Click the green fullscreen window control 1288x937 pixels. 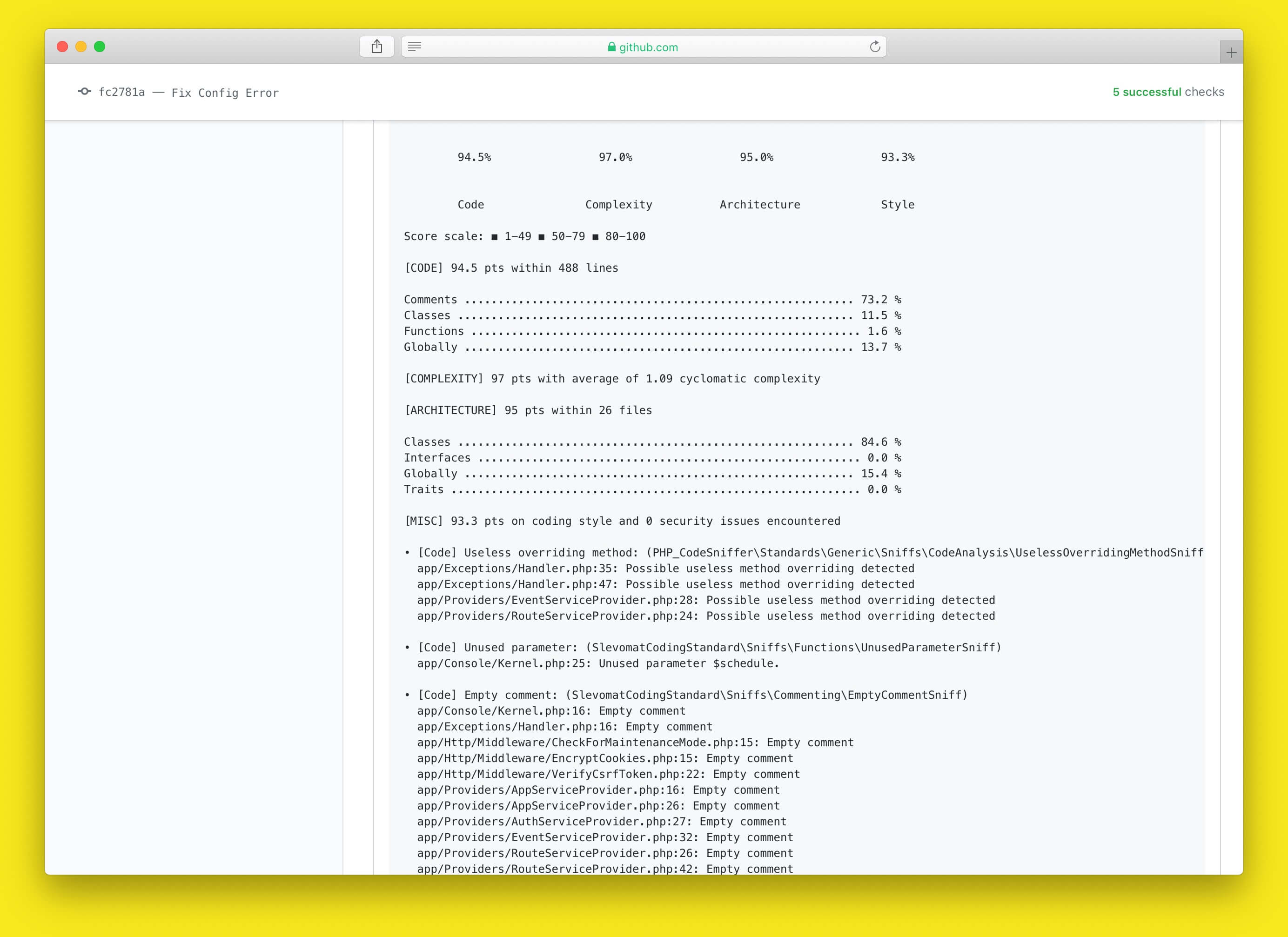pos(100,46)
